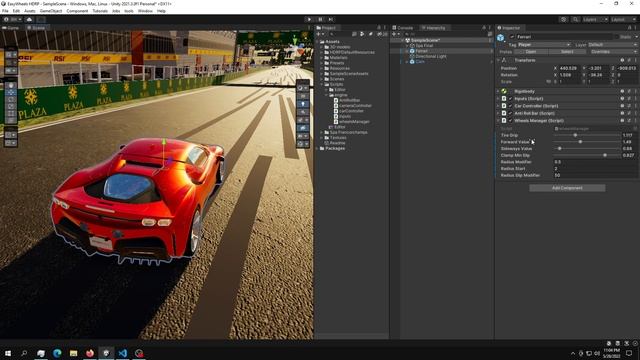640x360 pixels.
Task: Open undo history icon in top toolbar
Action: [x=563, y=19]
